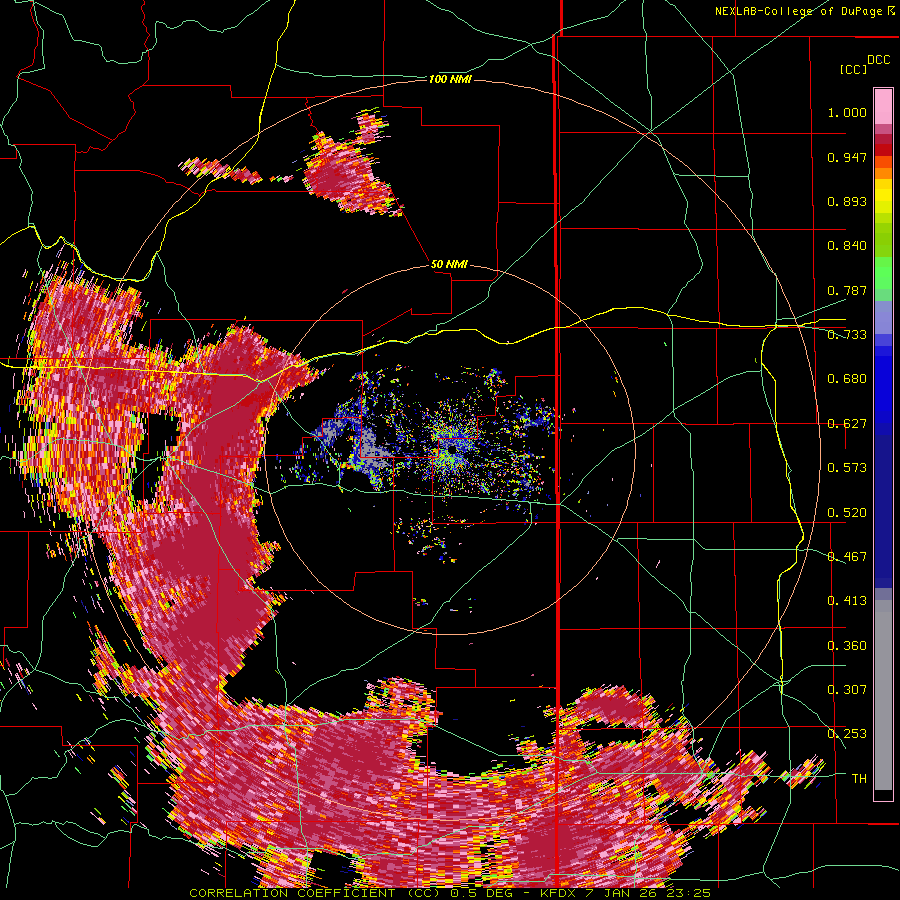Pick the yellow segment of the color bar
Viewport: 900px width, 900px height.
883,196
